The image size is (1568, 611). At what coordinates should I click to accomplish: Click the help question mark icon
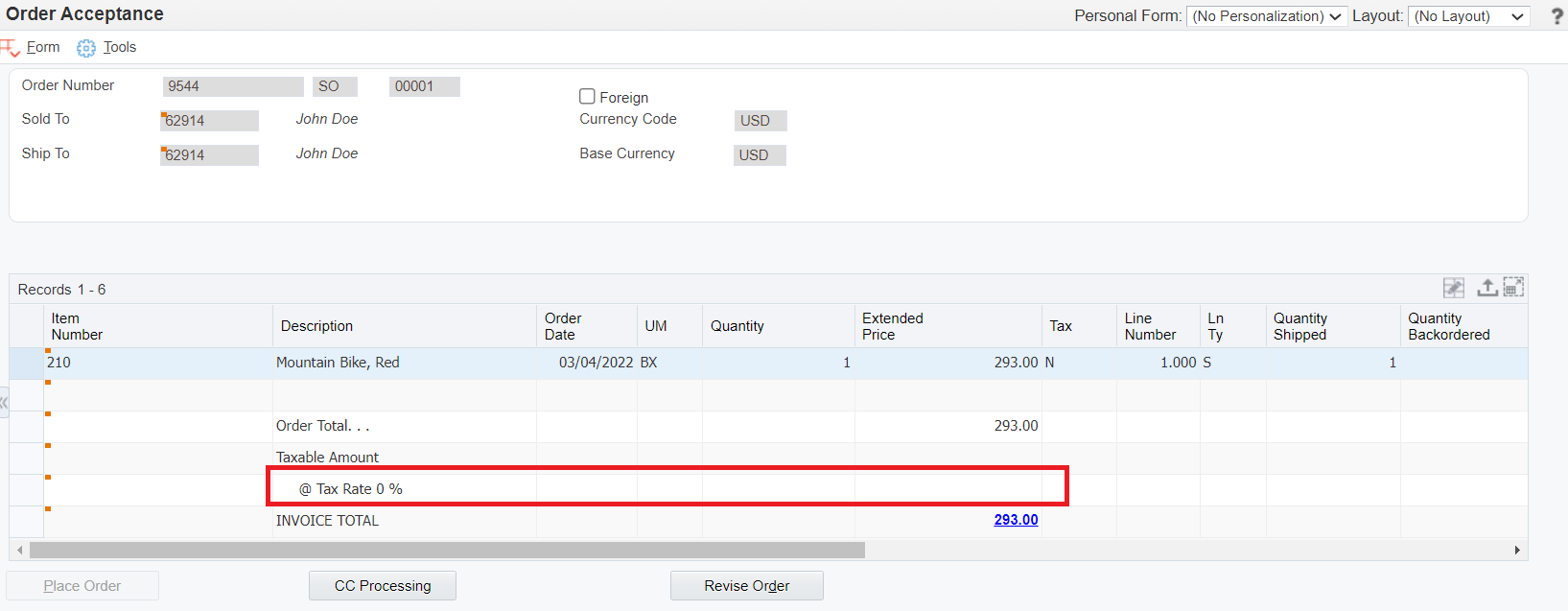[x=1557, y=16]
